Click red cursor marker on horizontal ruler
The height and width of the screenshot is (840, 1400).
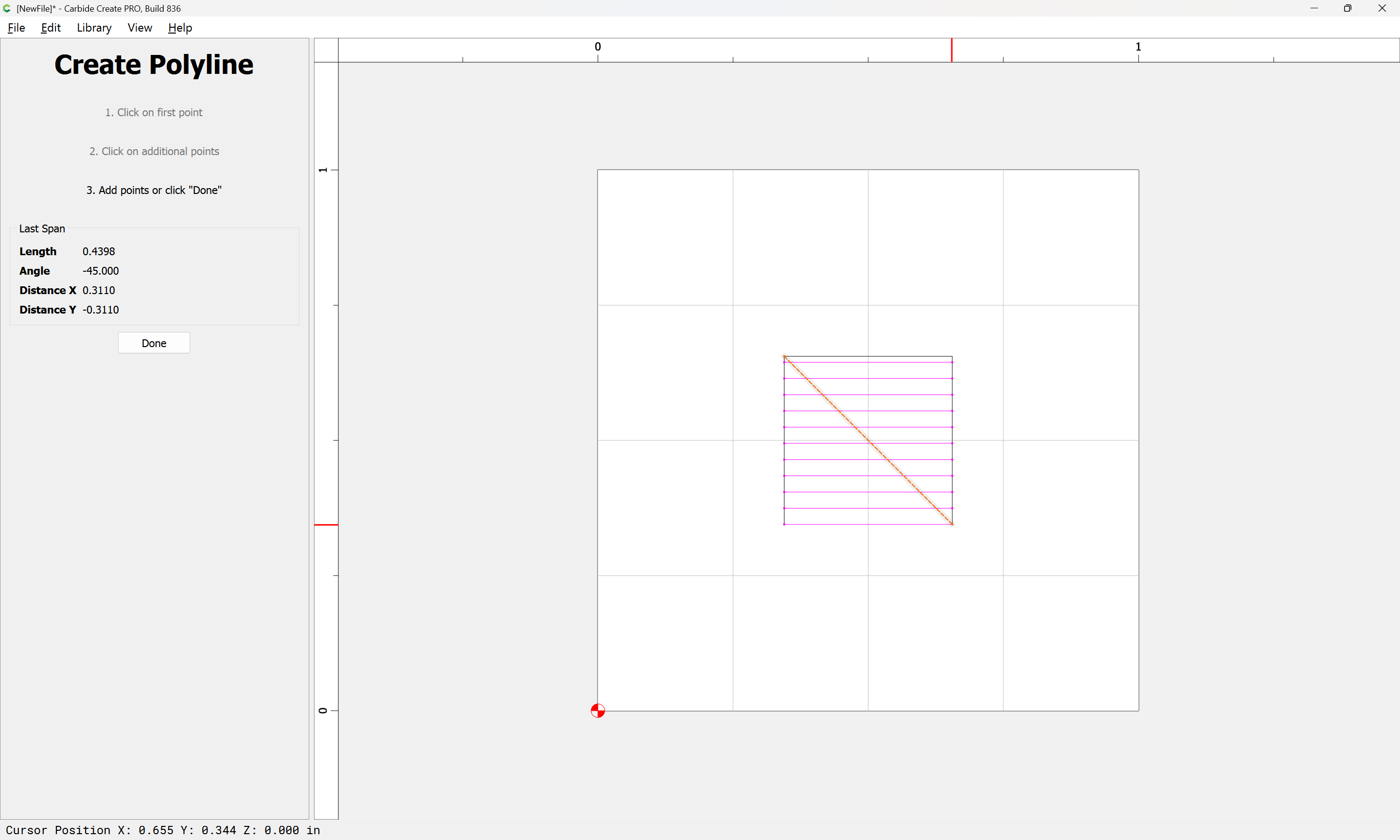[x=951, y=50]
